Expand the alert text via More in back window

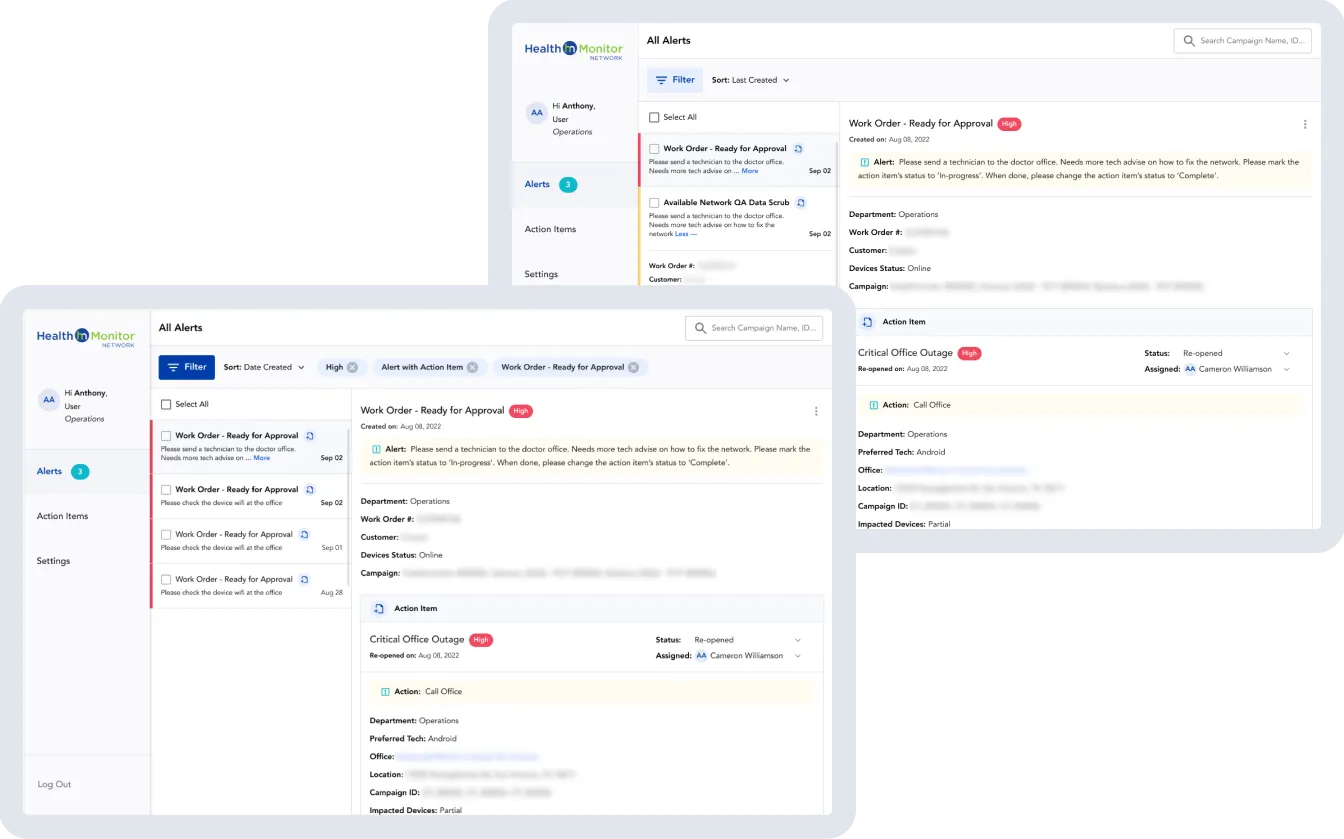coord(750,171)
